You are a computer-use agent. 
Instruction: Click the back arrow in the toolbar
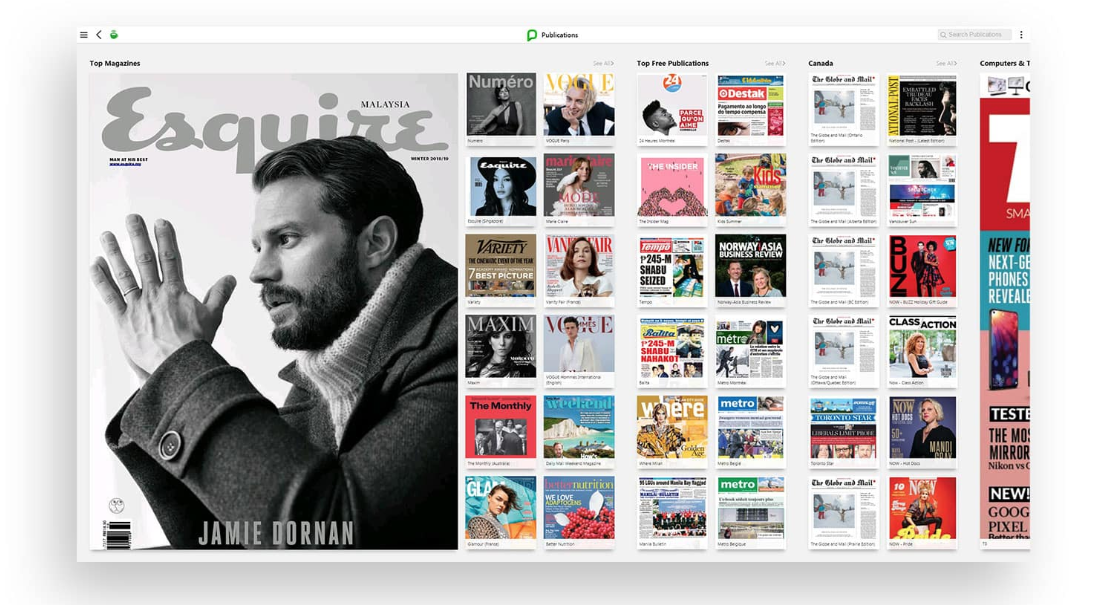98,34
